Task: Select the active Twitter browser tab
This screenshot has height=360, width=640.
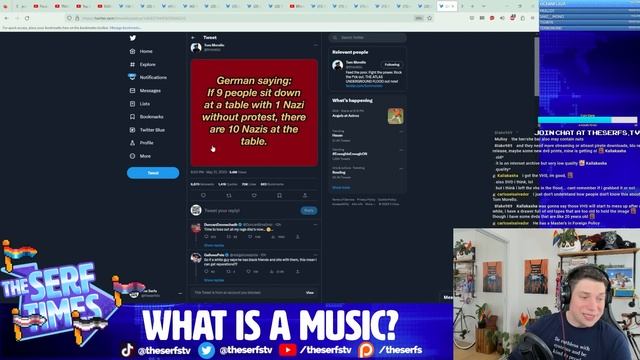Action: tap(447, 6)
